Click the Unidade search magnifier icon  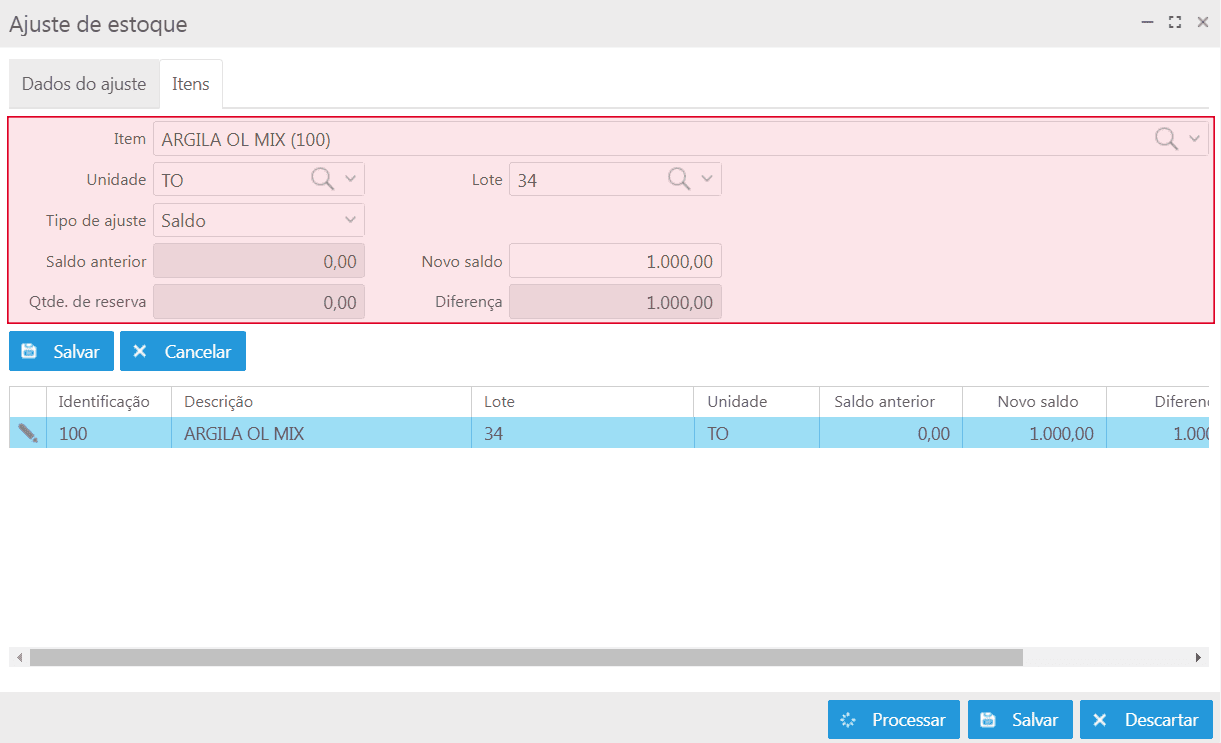pyautogui.click(x=322, y=179)
